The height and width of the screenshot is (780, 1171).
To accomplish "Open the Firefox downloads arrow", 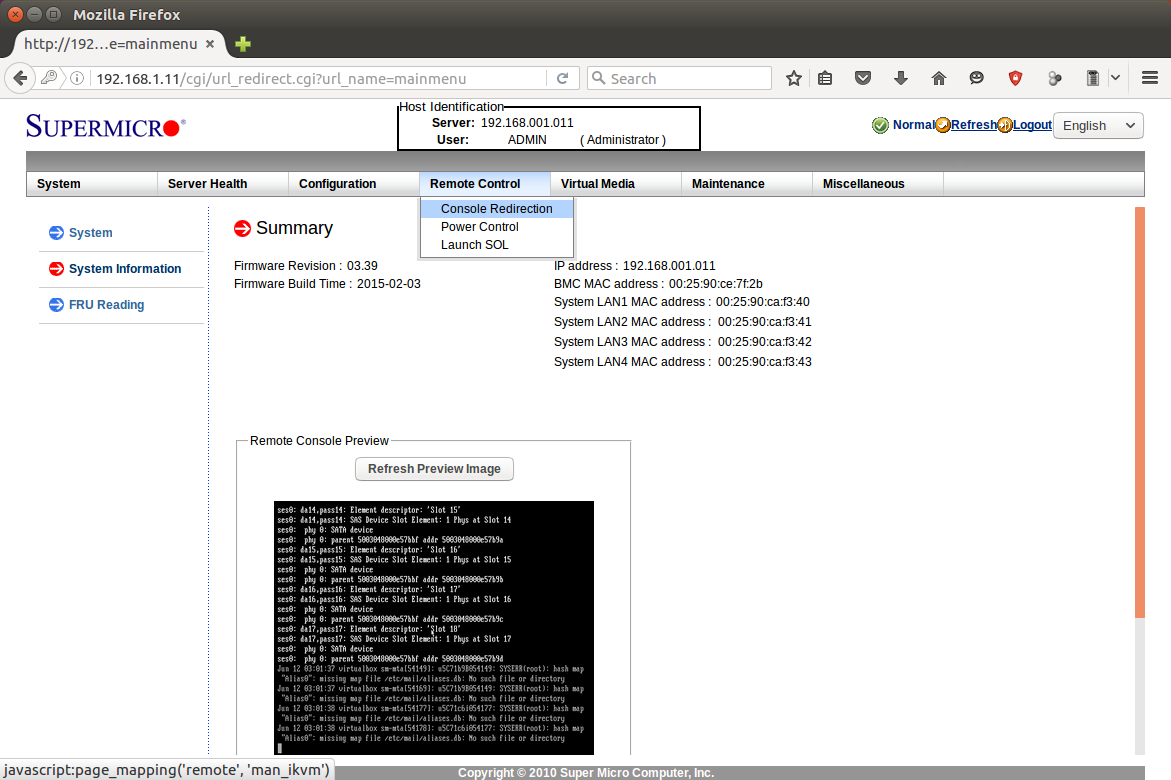I will pyautogui.click(x=900, y=78).
